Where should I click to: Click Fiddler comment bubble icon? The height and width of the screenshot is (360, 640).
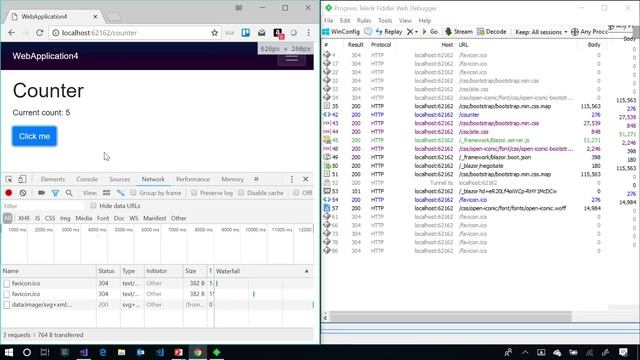pos(368,31)
